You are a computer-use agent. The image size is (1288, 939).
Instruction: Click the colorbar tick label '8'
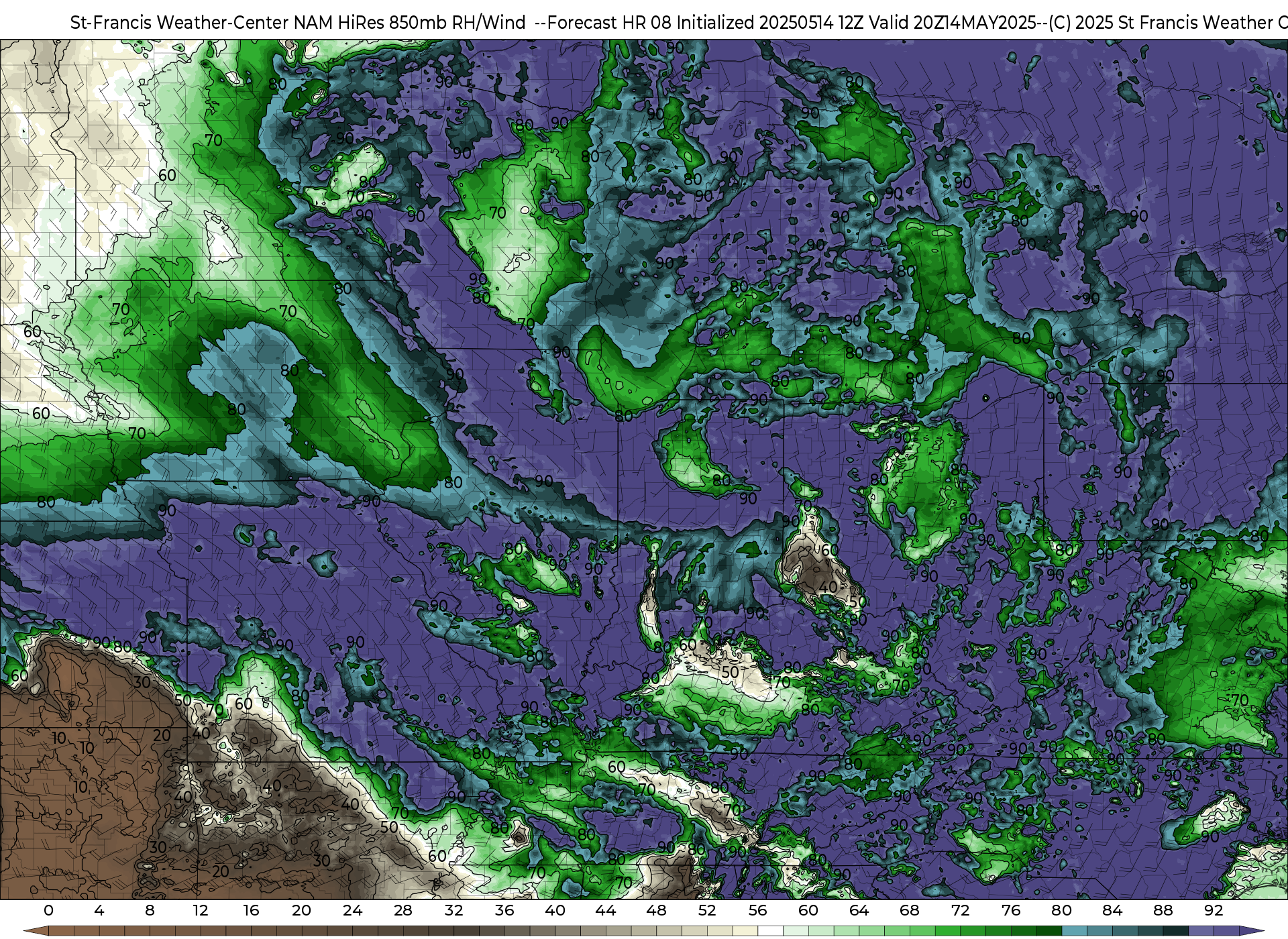pyautogui.click(x=150, y=910)
